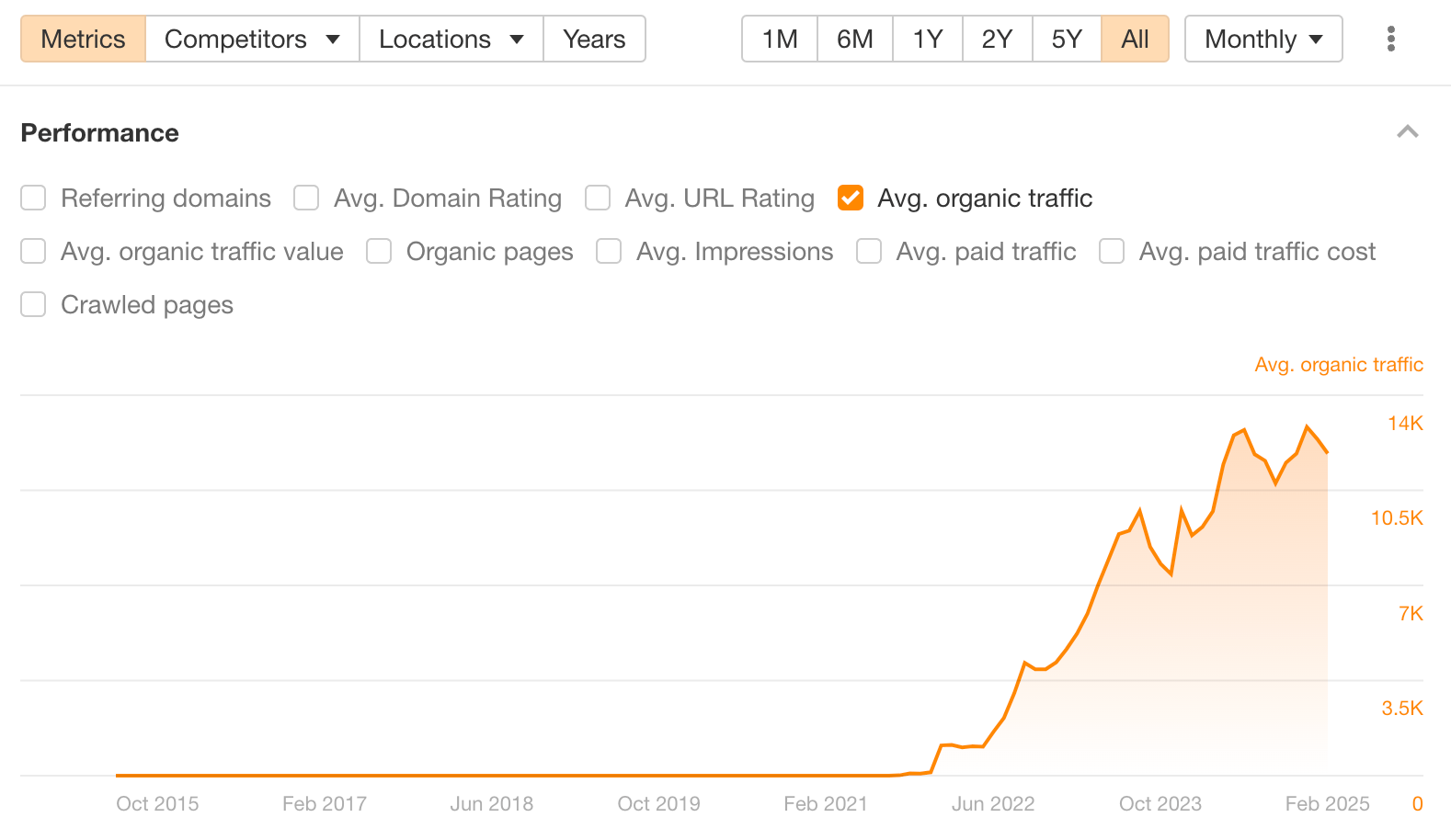Viewport: 1451px width, 840px height.
Task: Choose the 1Y time range
Action: (x=928, y=39)
